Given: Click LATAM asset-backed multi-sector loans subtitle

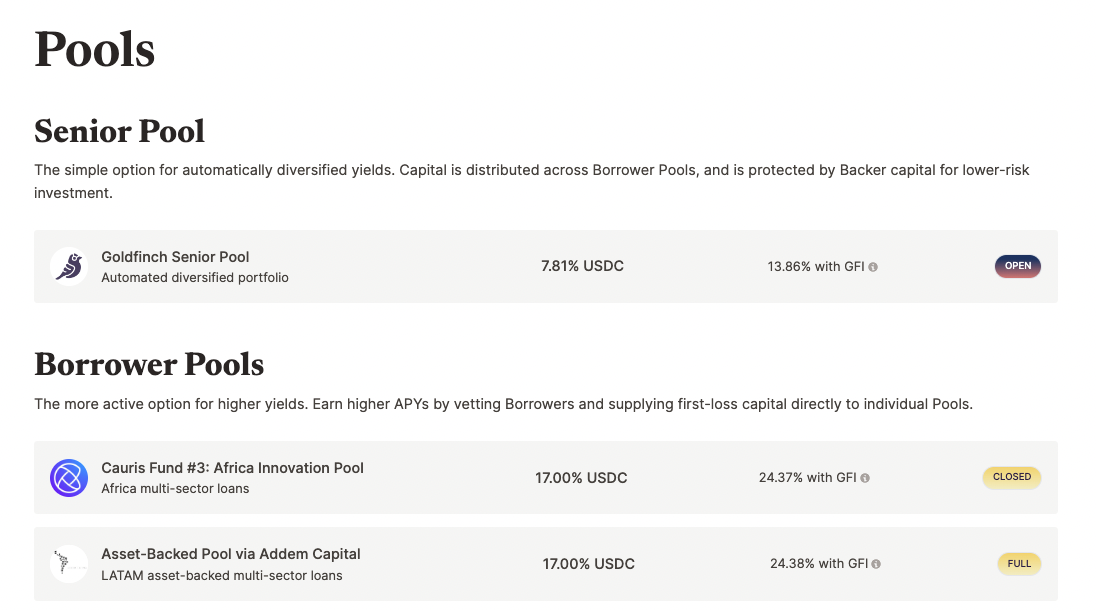Looking at the screenshot, I should point(222,576).
